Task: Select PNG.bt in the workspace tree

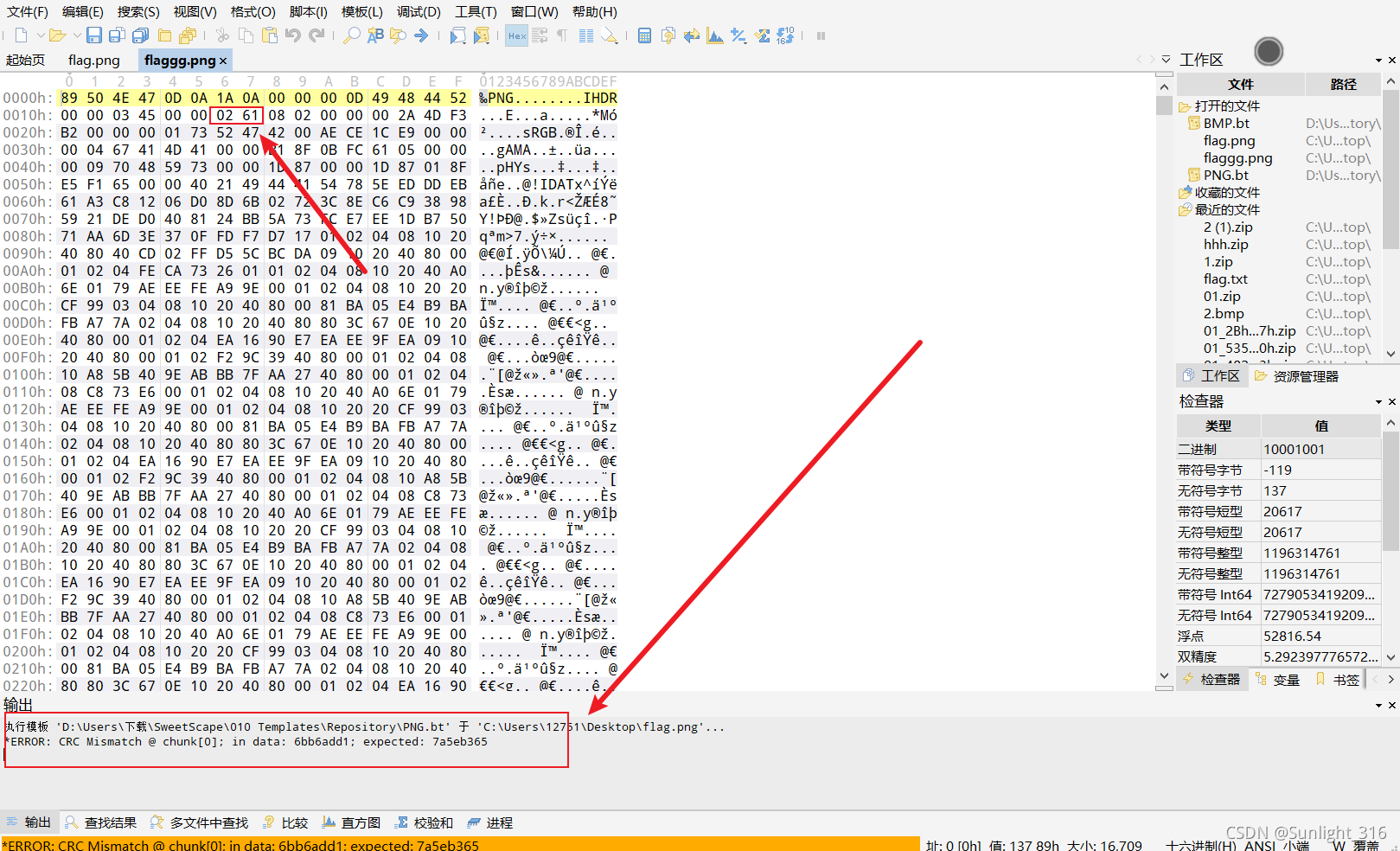Action: 1226,176
